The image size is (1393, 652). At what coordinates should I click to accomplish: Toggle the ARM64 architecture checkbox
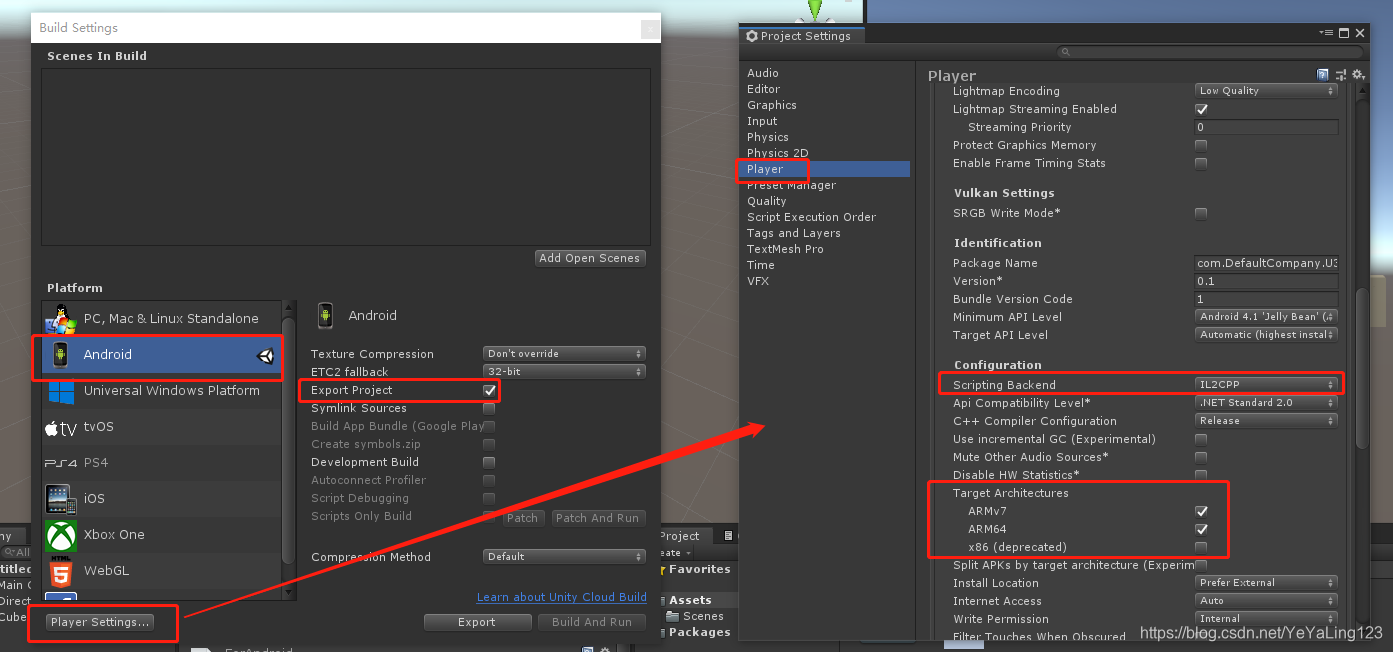tap(1201, 529)
